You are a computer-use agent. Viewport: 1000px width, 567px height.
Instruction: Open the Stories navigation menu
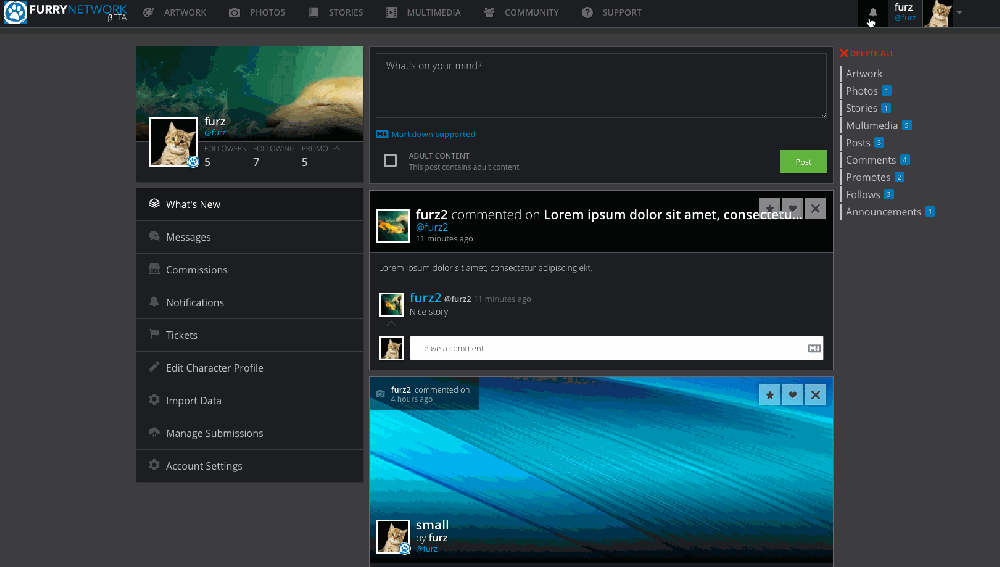click(335, 12)
